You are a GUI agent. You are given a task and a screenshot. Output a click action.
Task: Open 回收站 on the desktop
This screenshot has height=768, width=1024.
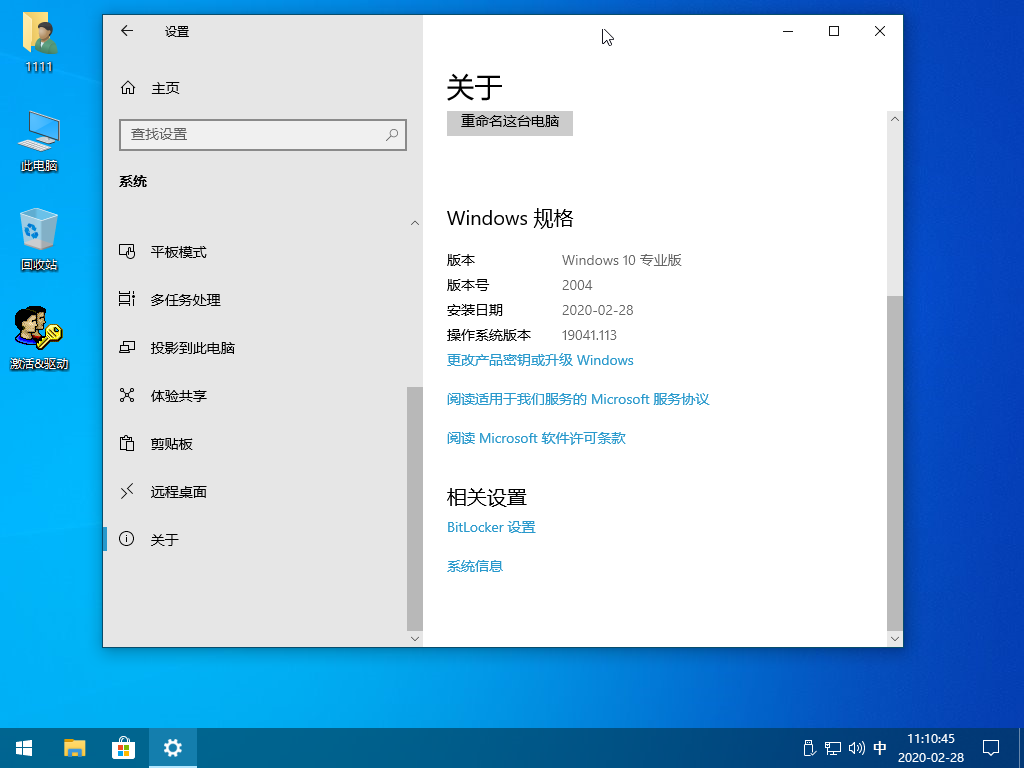click(37, 228)
